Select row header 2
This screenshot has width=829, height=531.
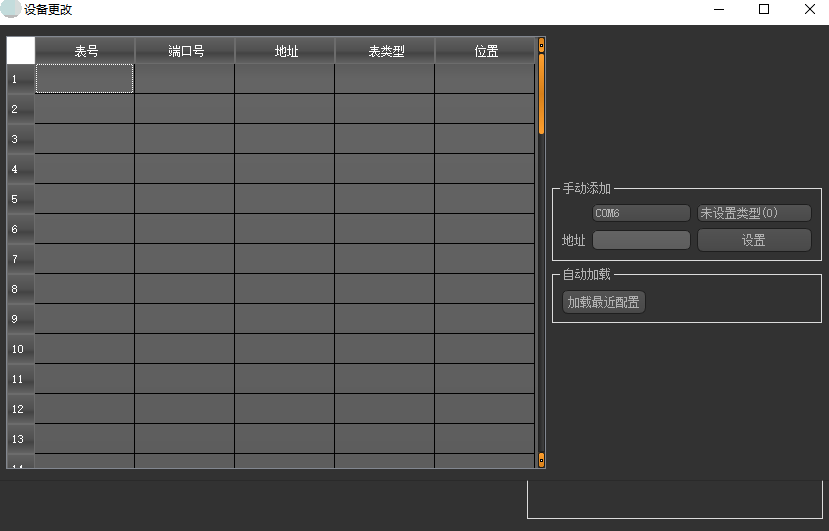point(21,109)
